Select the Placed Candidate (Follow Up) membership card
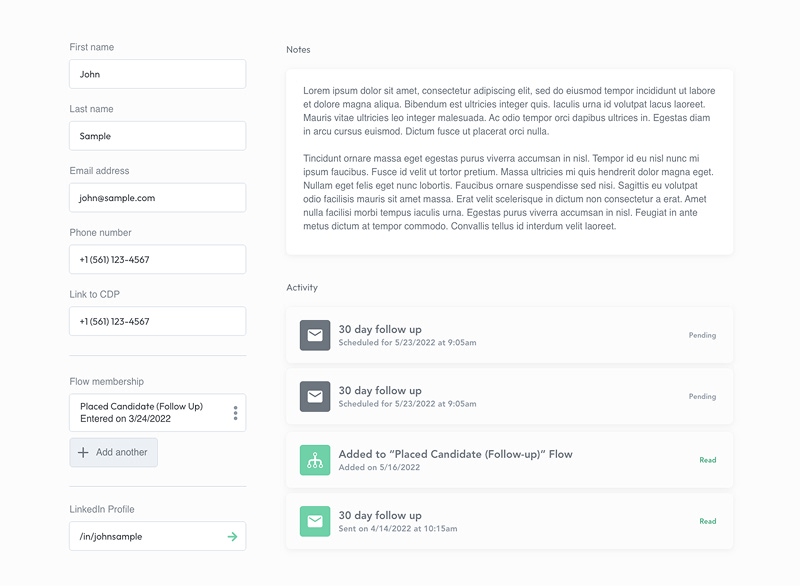Viewport: 800px width, 586px height. 158,413
